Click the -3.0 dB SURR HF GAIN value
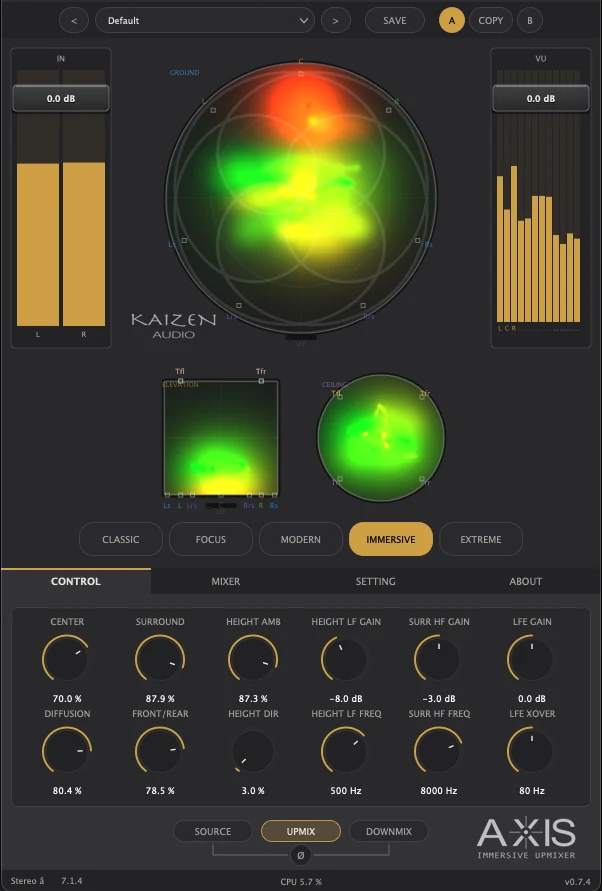The height and width of the screenshot is (891, 602). pos(439,698)
